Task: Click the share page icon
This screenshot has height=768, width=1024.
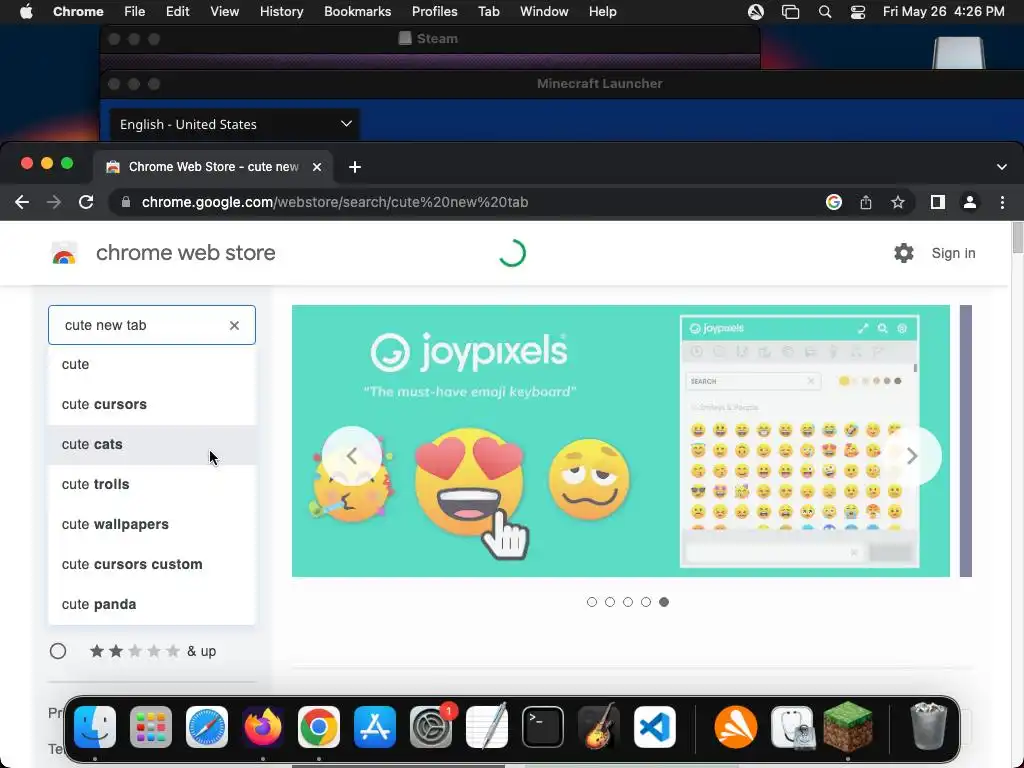Action: pos(866,202)
